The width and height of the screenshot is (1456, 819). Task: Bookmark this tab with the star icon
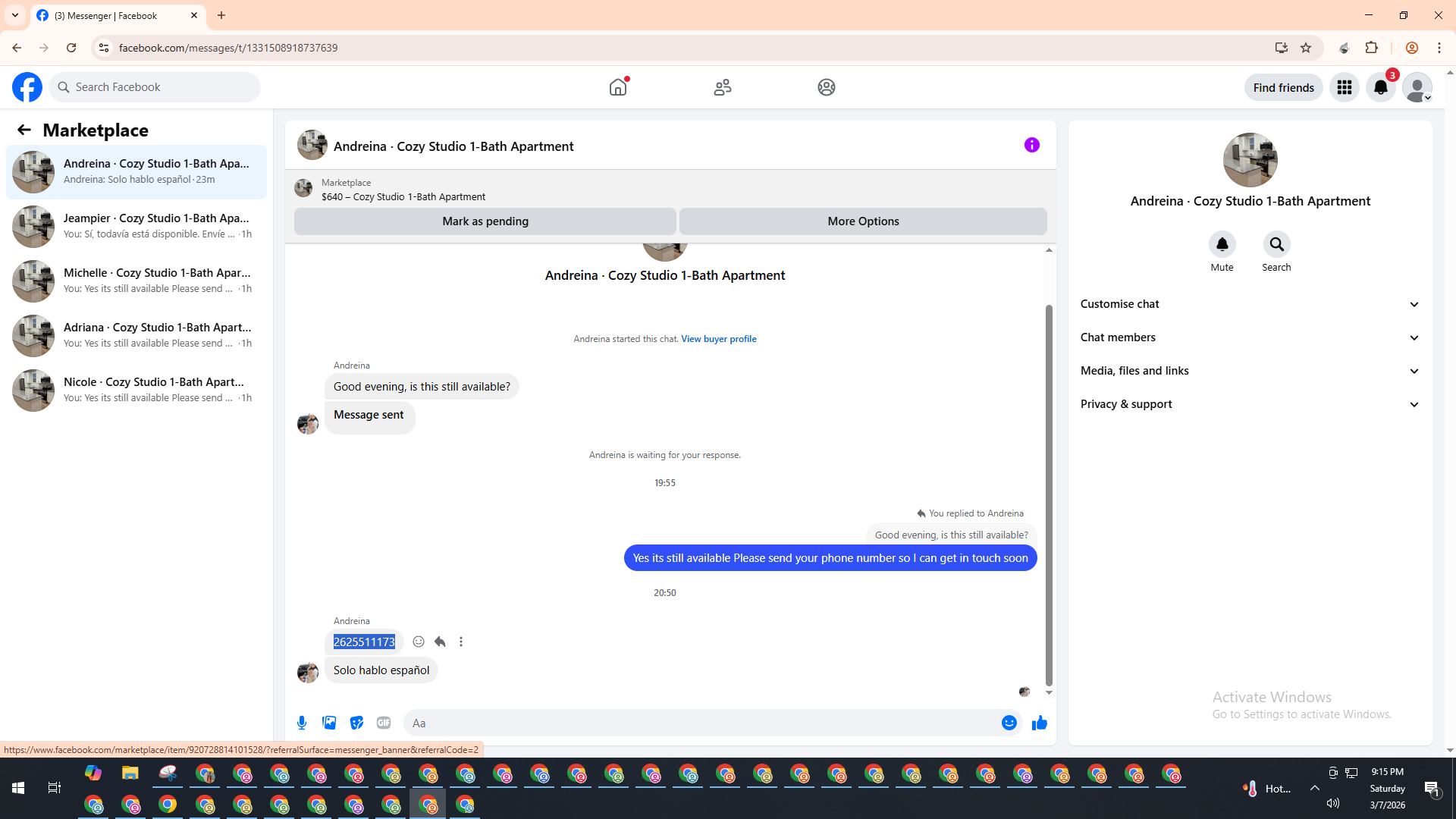pyautogui.click(x=1306, y=48)
